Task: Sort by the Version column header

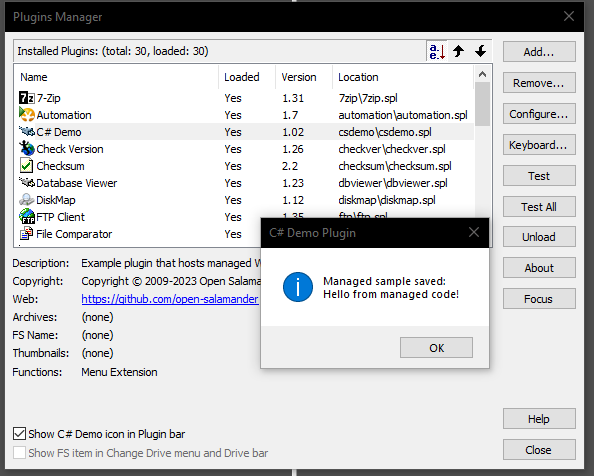Action: tap(304, 77)
